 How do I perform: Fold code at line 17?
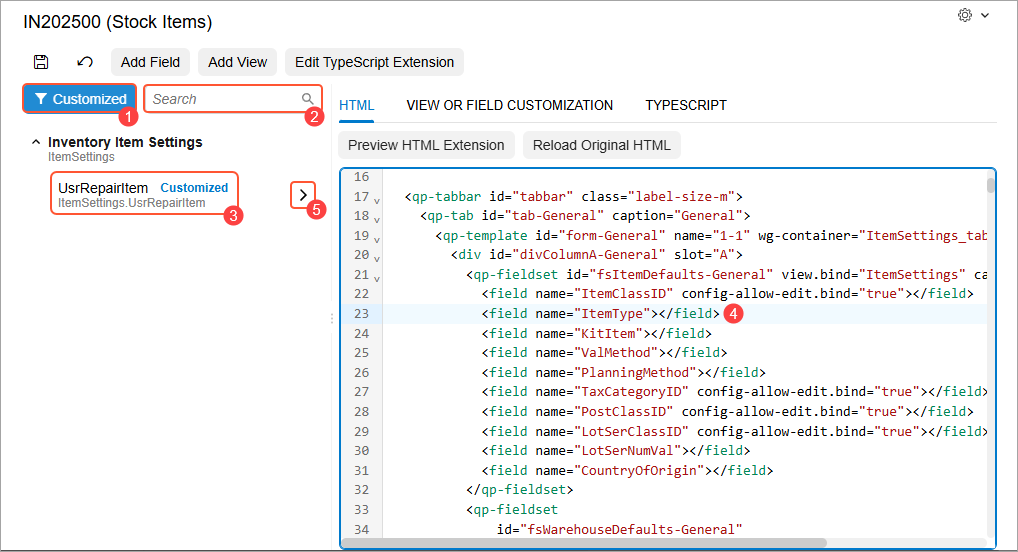click(377, 200)
